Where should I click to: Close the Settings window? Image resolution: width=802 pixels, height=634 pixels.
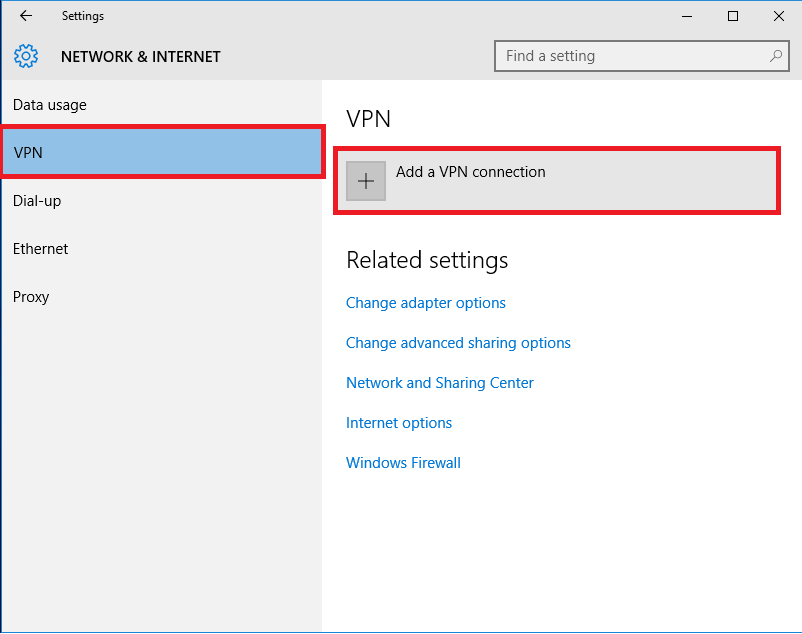point(778,16)
